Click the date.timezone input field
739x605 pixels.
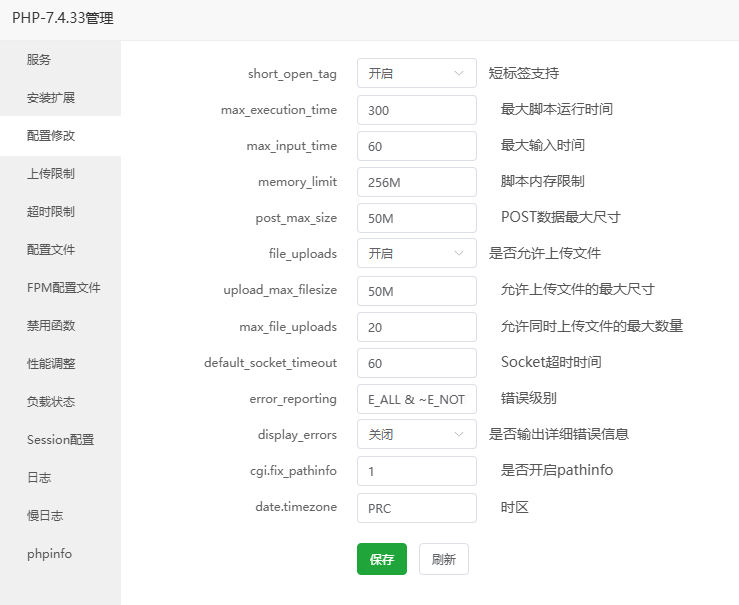point(416,508)
